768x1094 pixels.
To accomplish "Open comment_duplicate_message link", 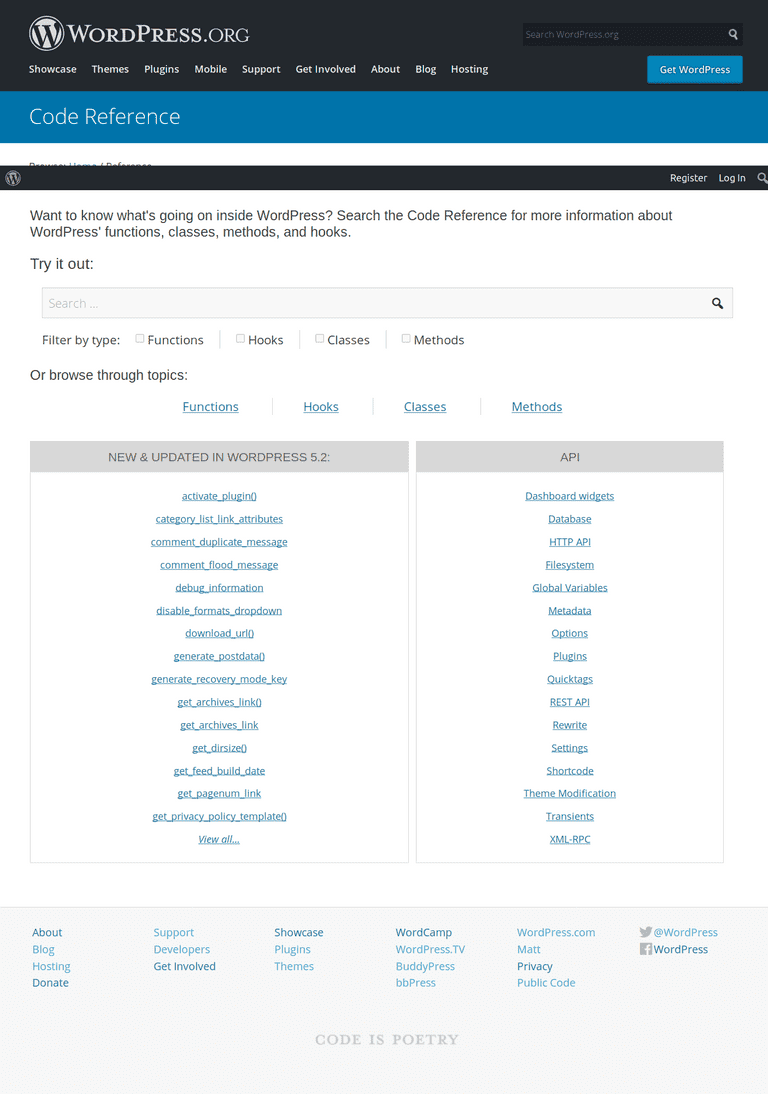I will pyautogui.click(x=219, y=542).
